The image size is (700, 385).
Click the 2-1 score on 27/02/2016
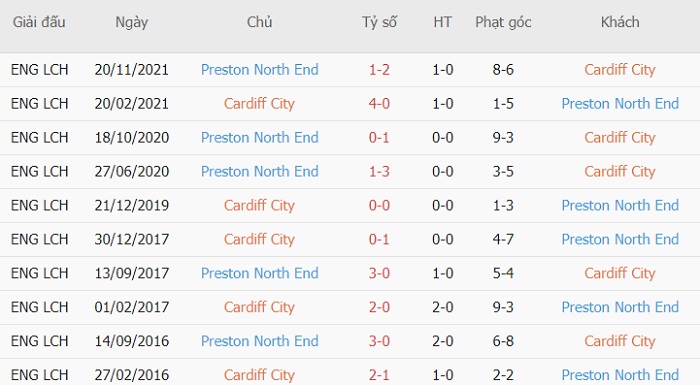tap(379, 375)
